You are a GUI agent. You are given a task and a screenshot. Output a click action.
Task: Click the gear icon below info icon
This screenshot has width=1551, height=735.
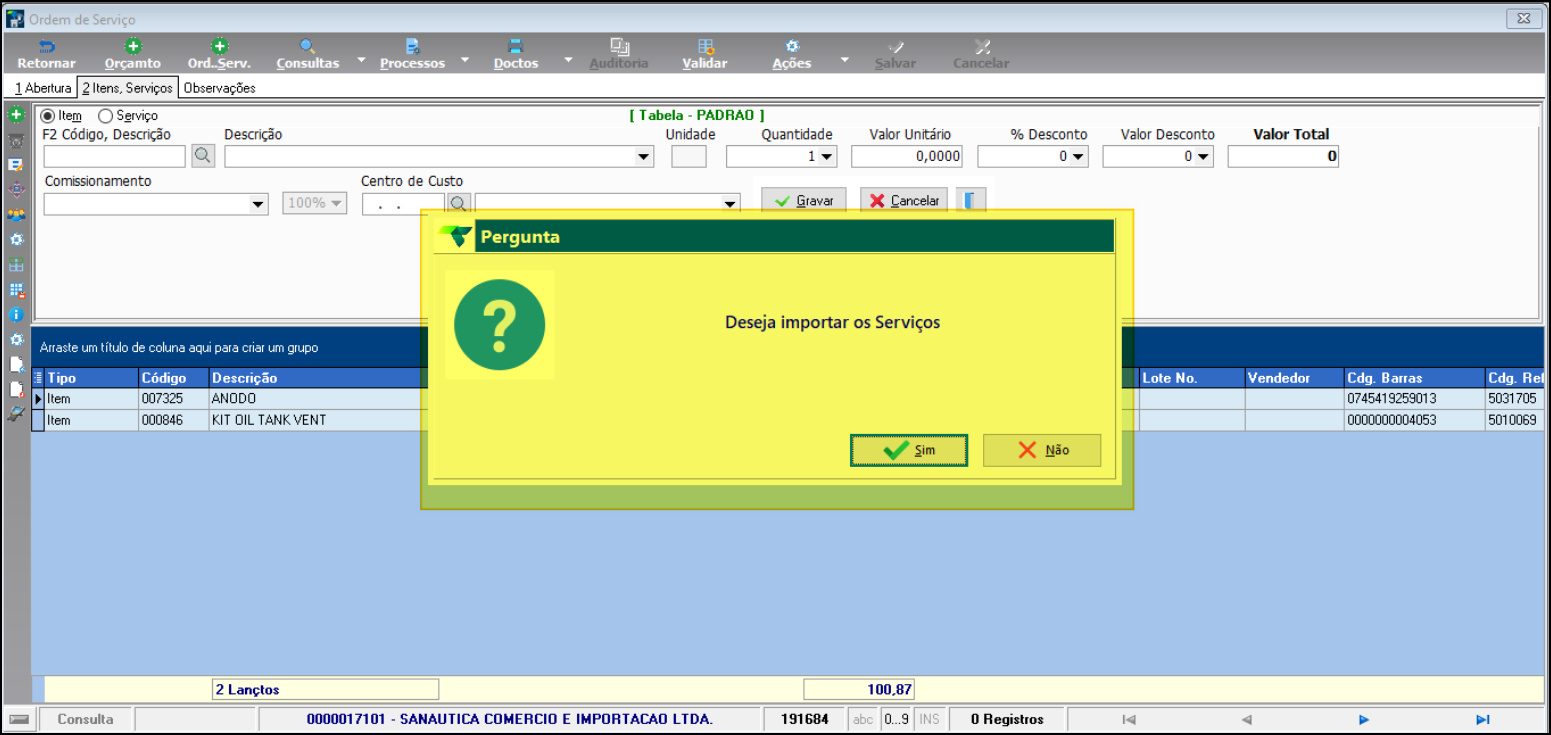(x=16, y=339)
